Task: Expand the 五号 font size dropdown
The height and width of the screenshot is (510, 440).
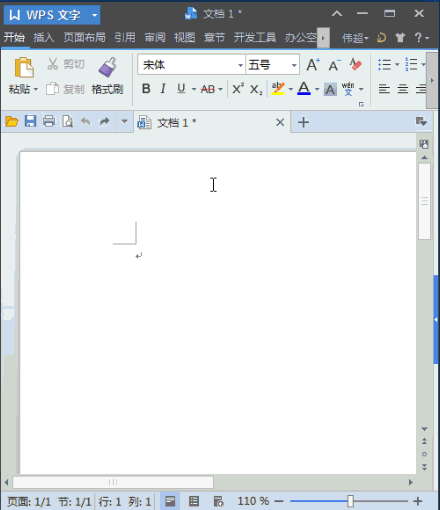Action: [x=294, y=65]
